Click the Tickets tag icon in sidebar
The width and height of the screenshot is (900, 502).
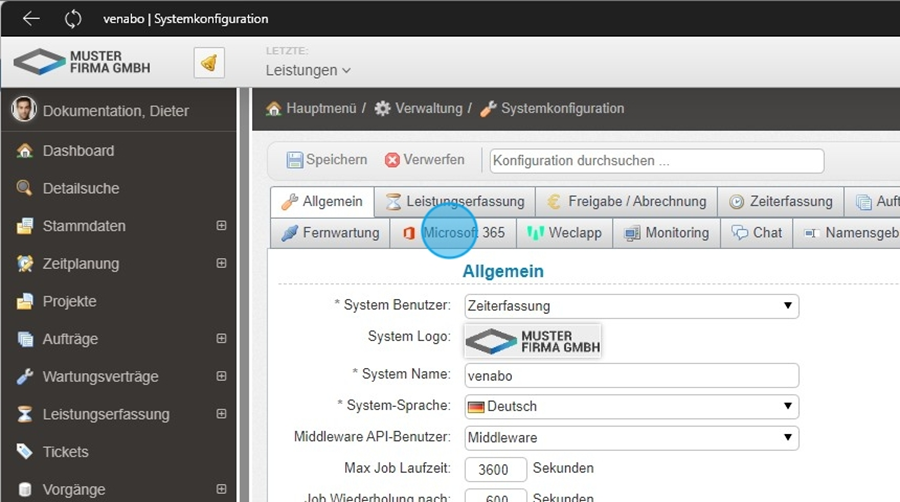(25, 452)
